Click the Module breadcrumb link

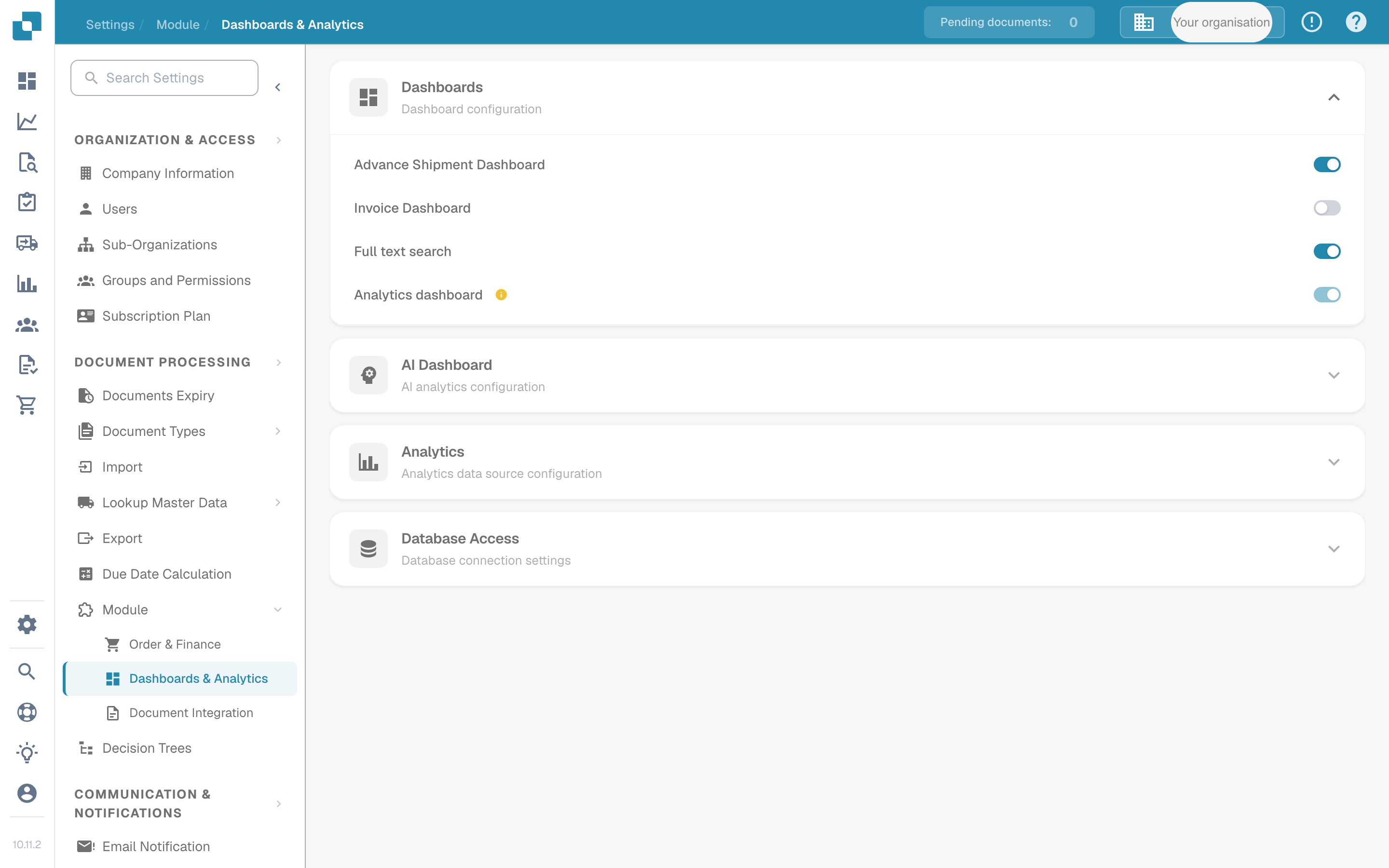tap(178, 25)
